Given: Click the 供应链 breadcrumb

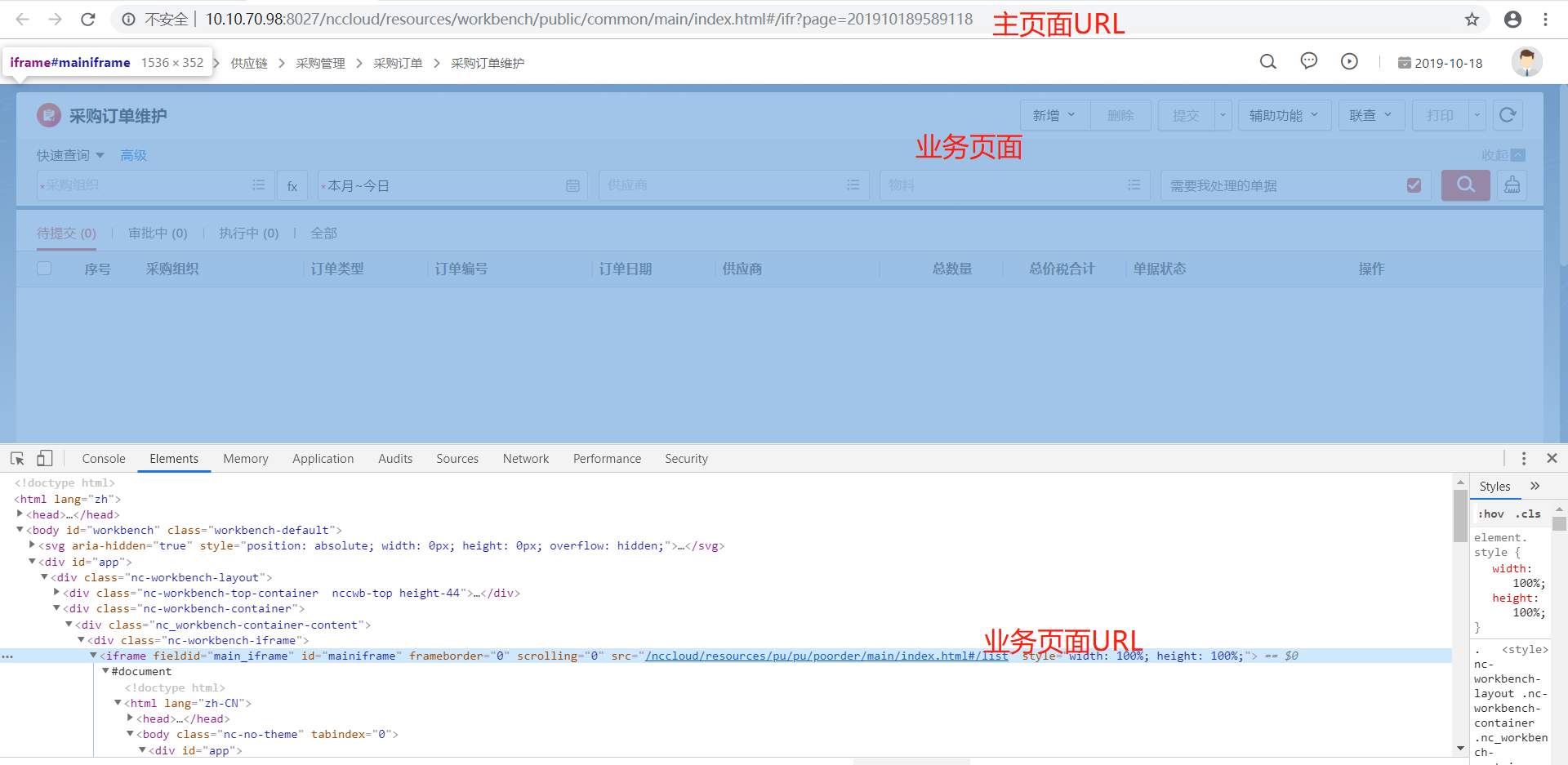Looking at the screenshot, I should pyautogui.click(x=249, y=63).
